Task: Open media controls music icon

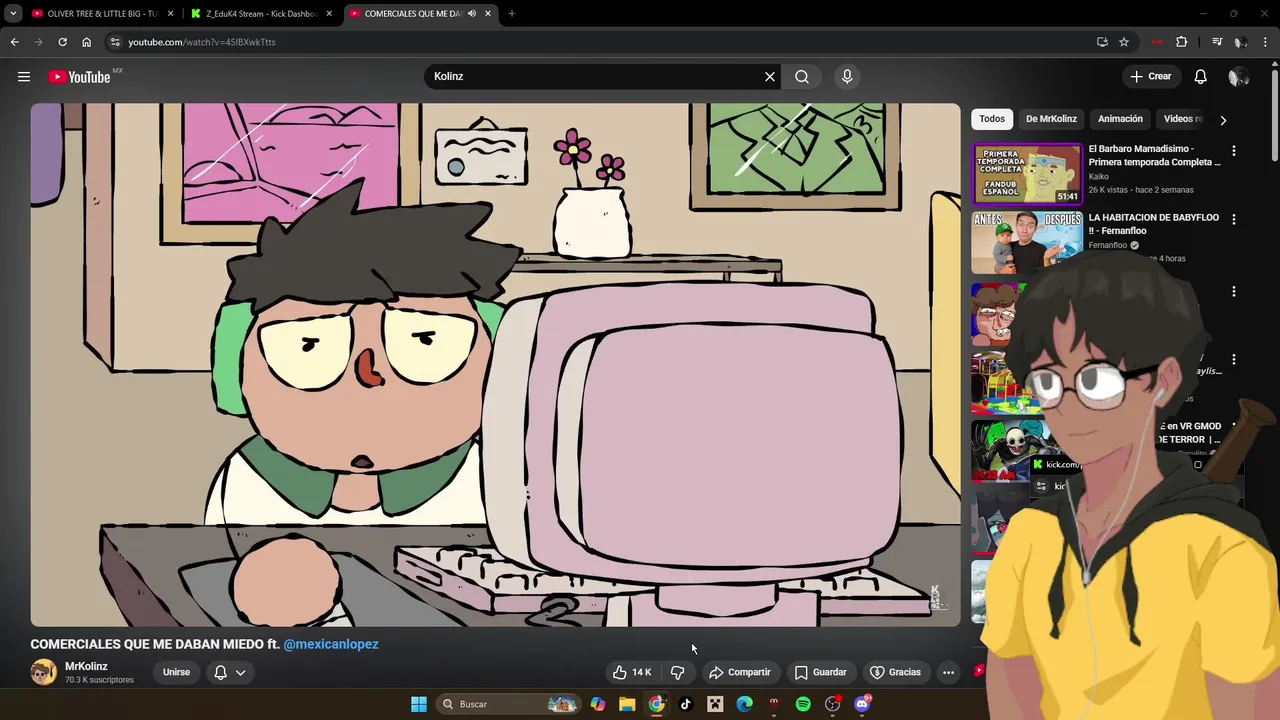Action: pos(1217,42)
